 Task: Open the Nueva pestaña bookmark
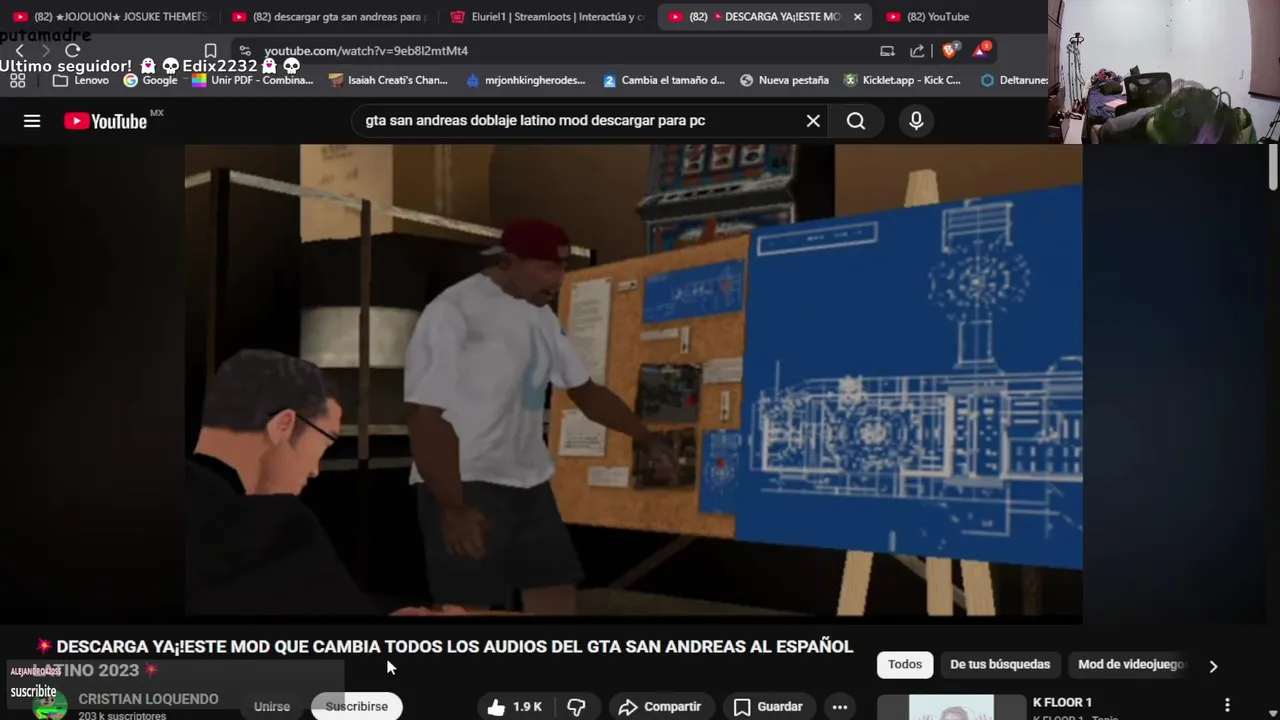pyautogui.click(x=784, y=80)
